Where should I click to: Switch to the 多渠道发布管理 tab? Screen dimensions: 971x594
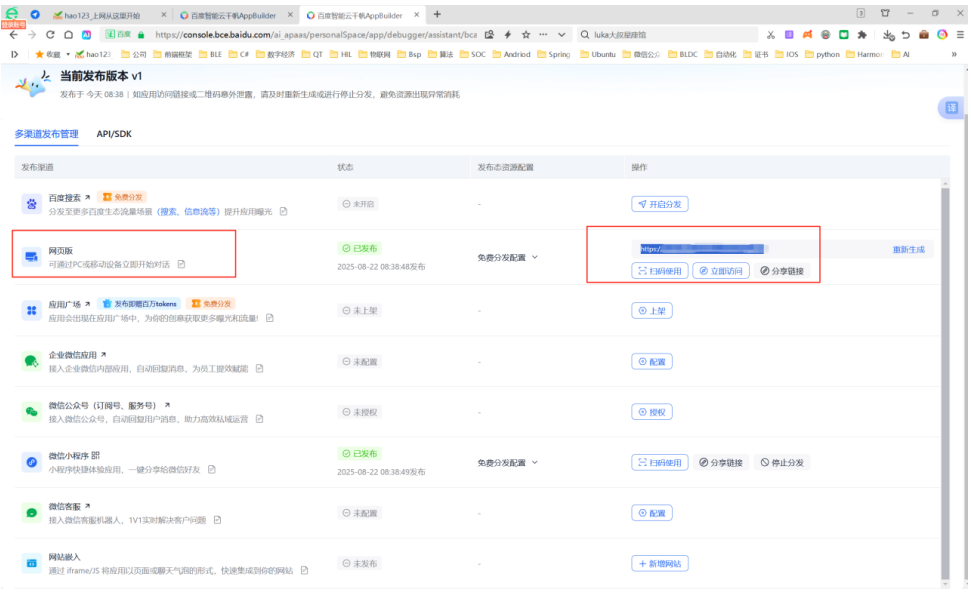click(46, 134)
